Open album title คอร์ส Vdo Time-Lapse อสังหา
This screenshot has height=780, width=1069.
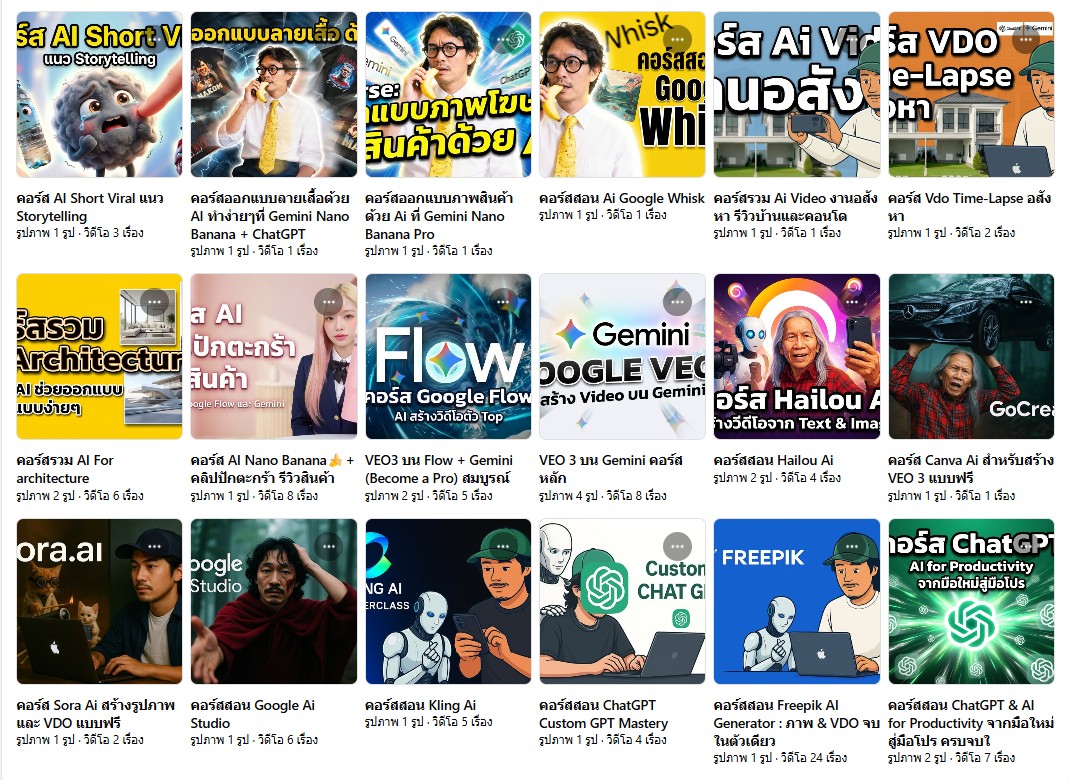(969, 207)
